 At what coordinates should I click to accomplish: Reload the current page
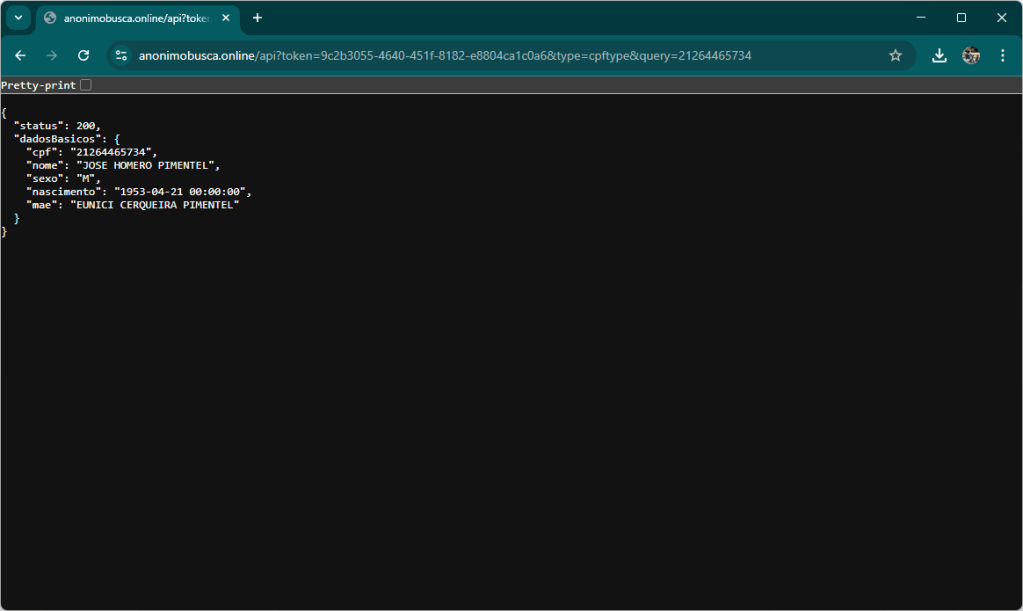pyautogui.click(x=84, y=56)
